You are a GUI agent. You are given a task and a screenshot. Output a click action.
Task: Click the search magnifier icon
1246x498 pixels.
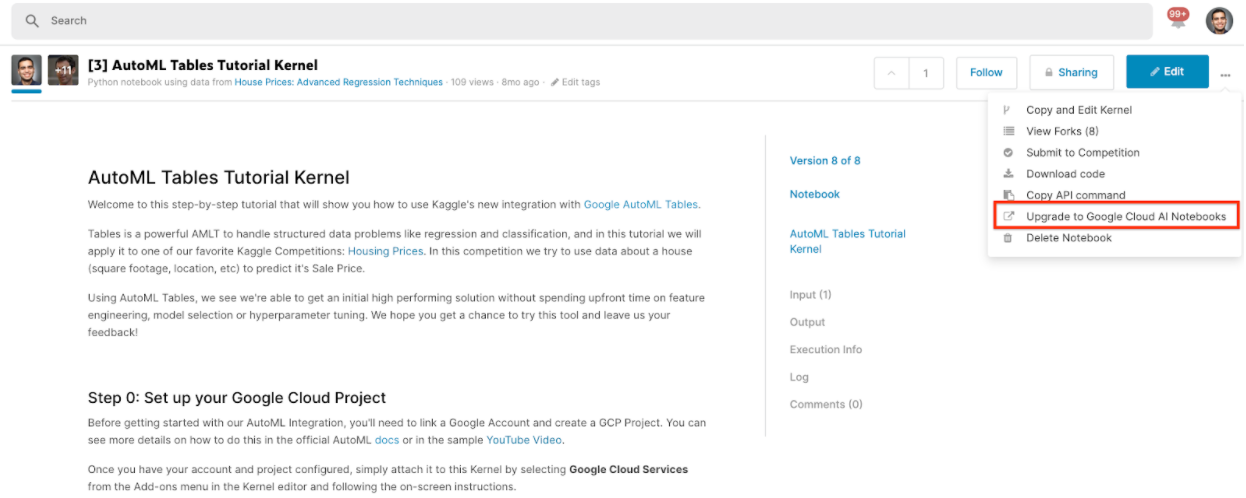coord(32,20)
